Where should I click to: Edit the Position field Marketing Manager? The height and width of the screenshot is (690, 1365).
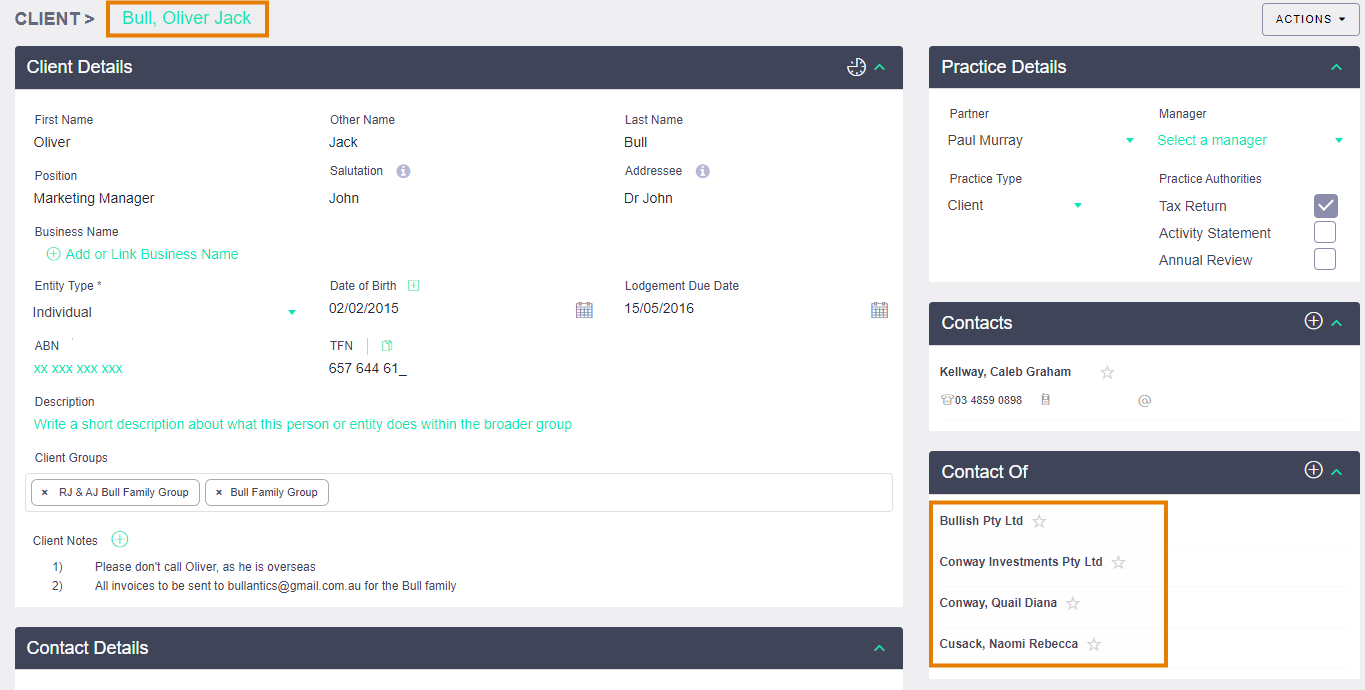[x=94, y=198]
